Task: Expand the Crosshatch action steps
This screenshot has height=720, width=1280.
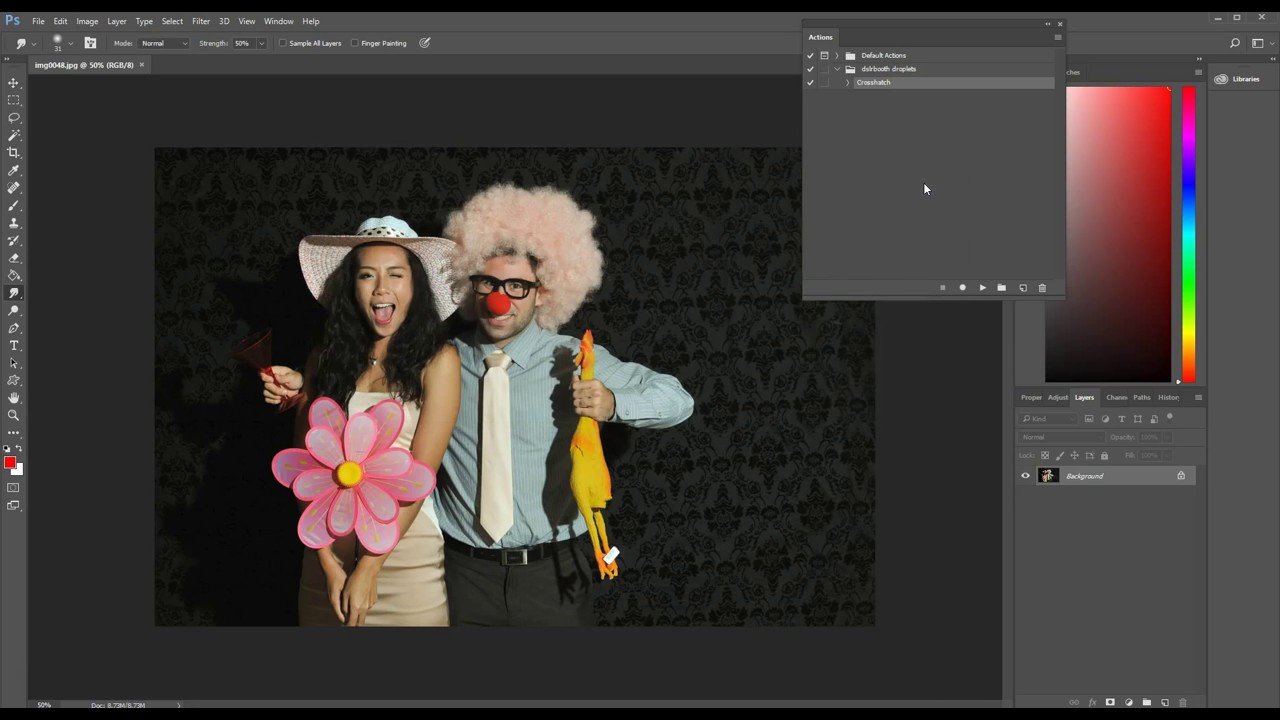Action: pyautogui.click(x=847, y=83)
